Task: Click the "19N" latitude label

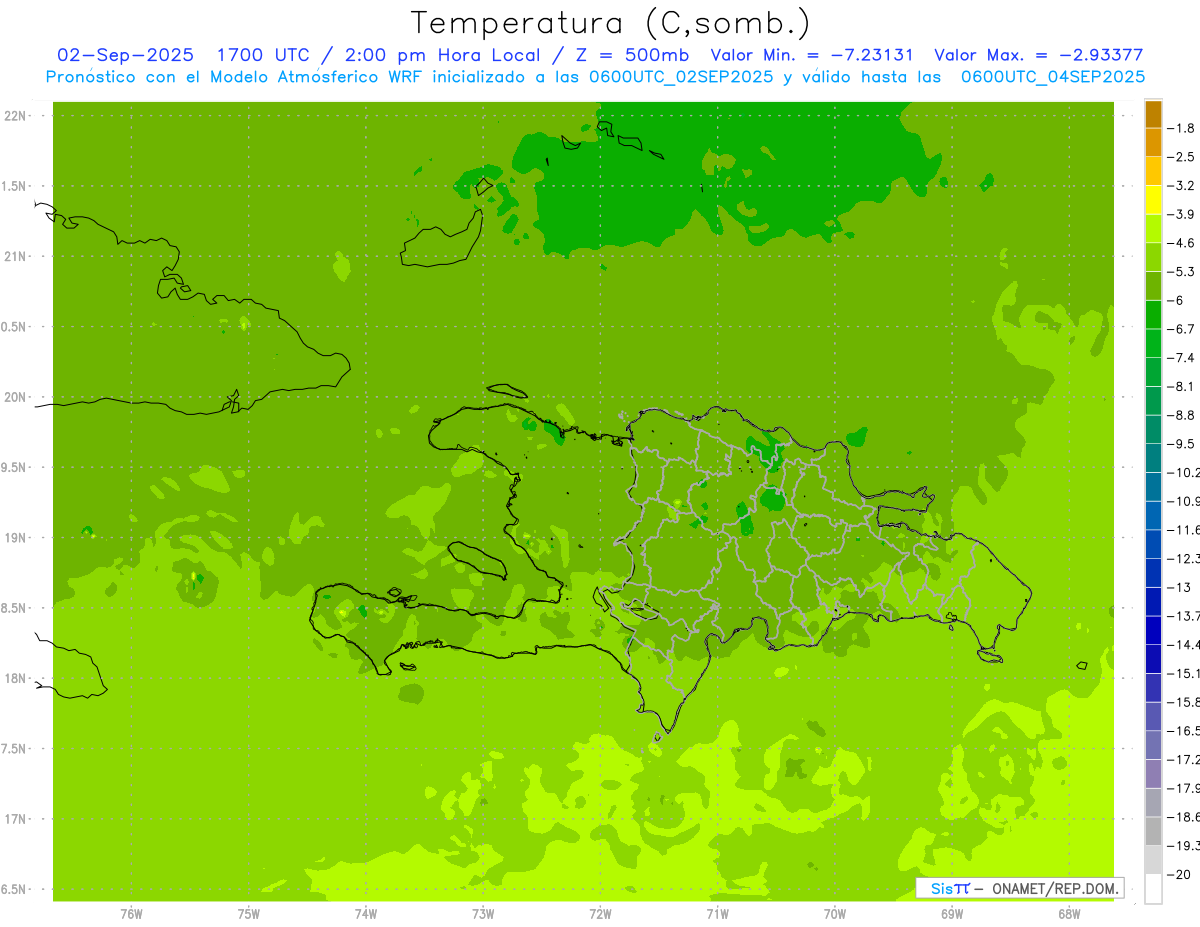Action: (15, 537)
